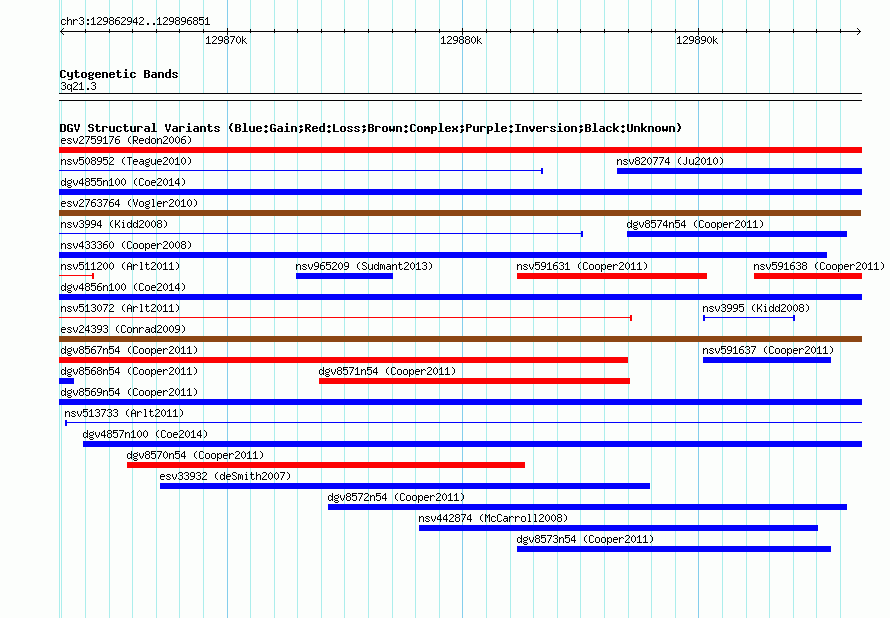Open esv24393 (Conrad2009) label
The image size is (890, 618).
tap(123, 329)
